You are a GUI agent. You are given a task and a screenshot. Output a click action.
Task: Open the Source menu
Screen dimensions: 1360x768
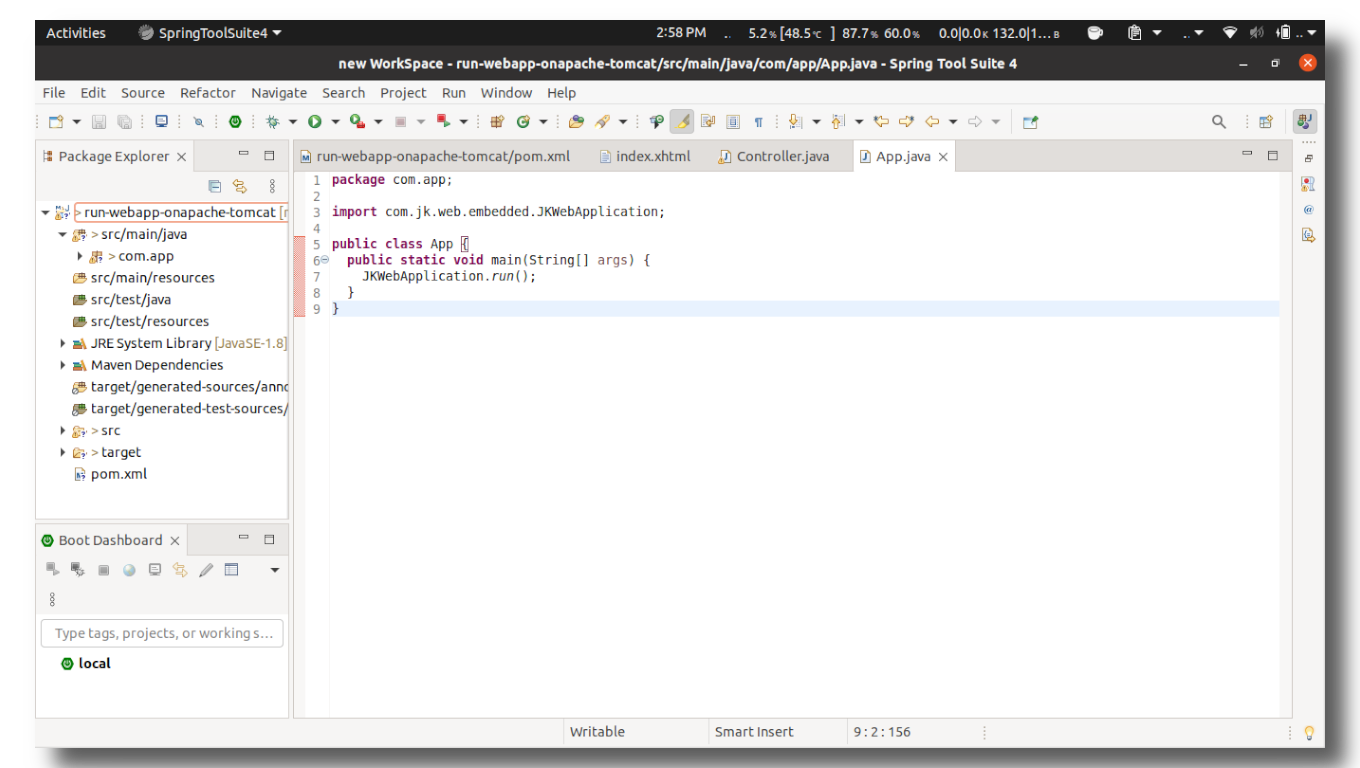click(x=143, y=93)
